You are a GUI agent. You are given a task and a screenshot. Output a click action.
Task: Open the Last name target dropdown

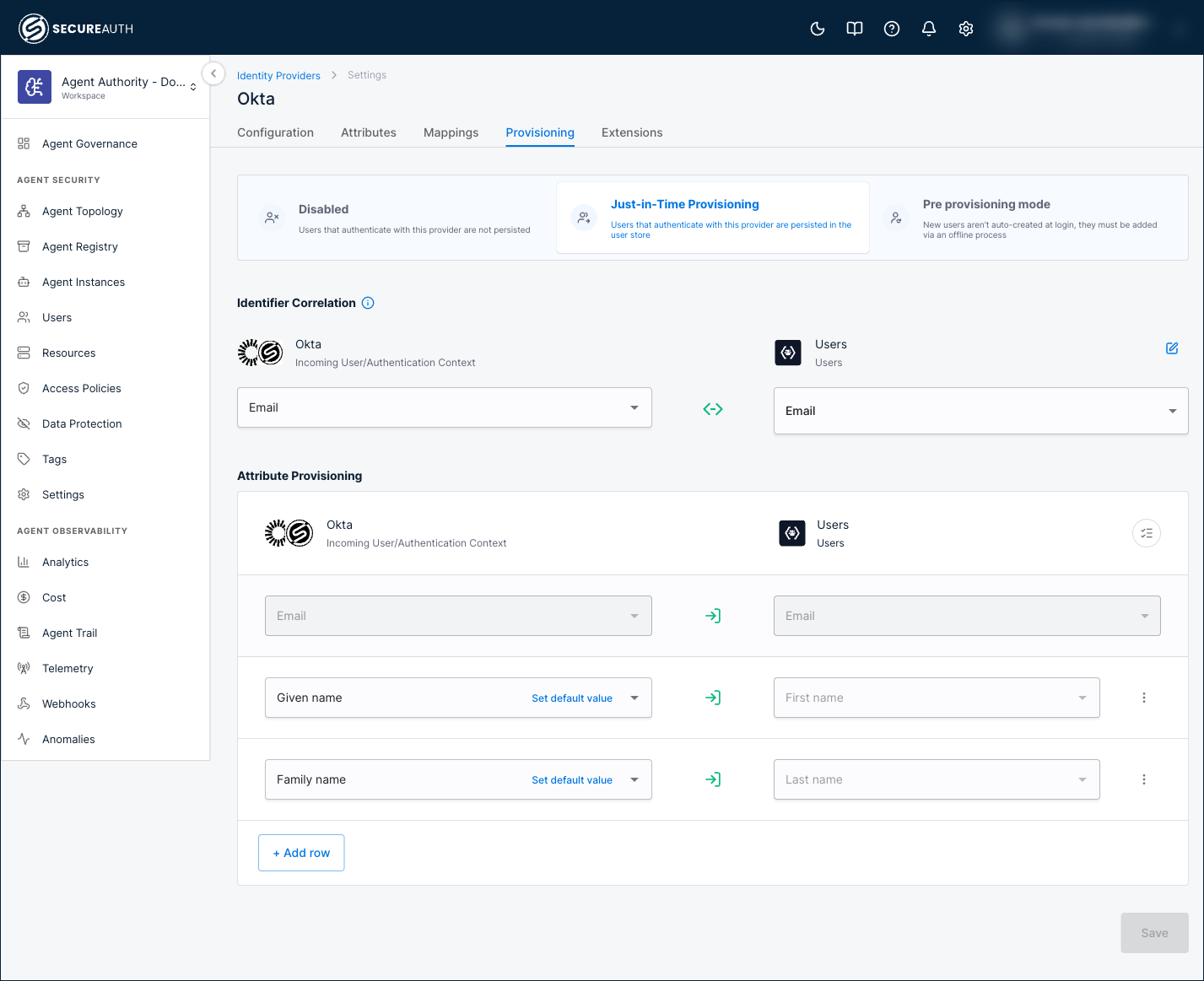click(937, 779)
